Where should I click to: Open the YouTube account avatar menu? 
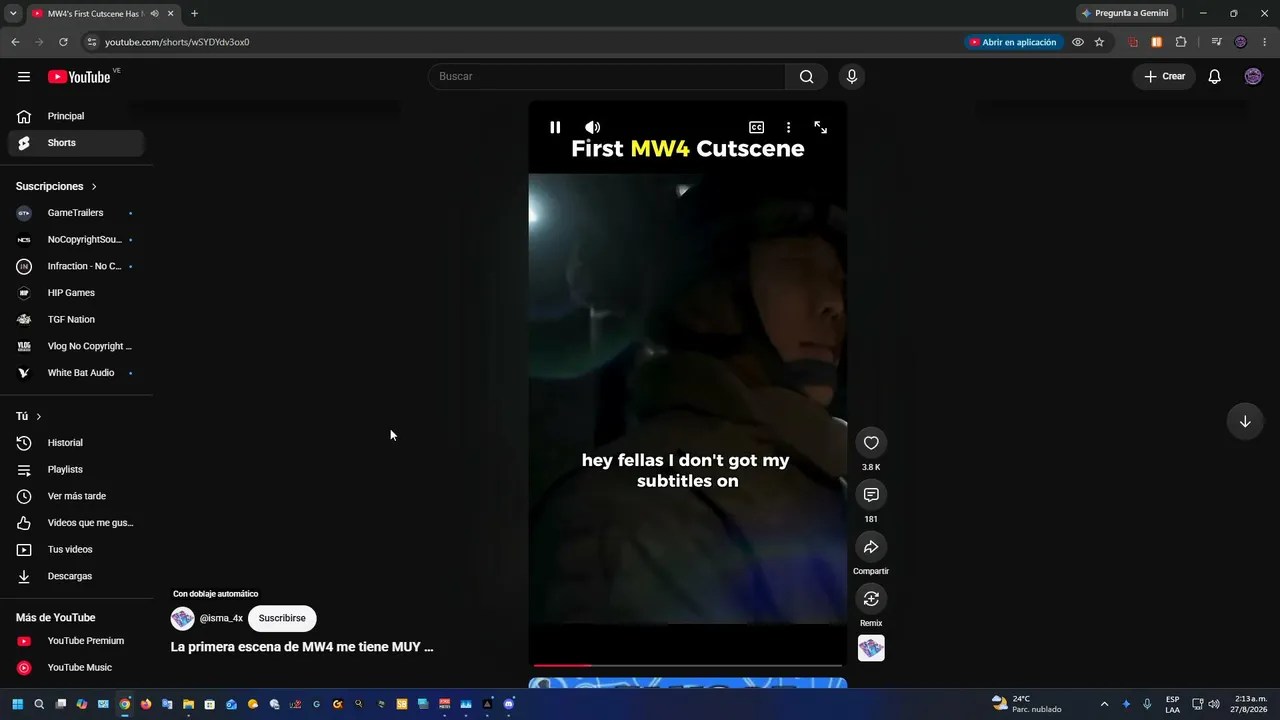click(x=1253, y=77)
